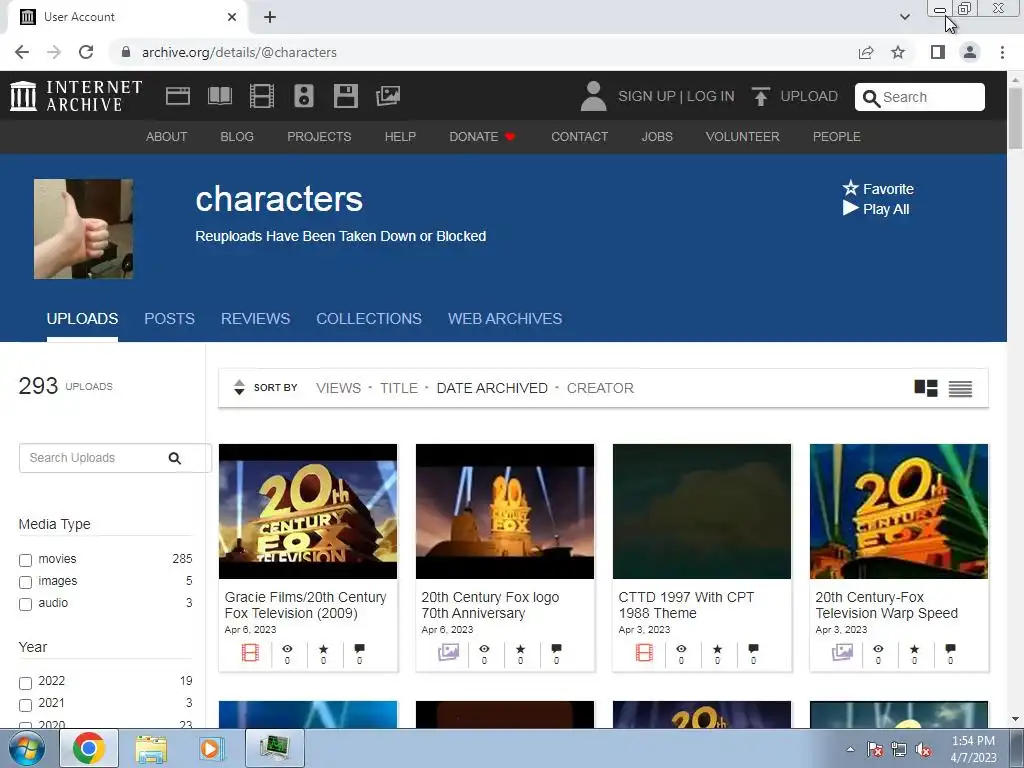Open the Chrome tab search chevron
Viewport: 1024px width, 768px height.
pyautogui.click(x=904, y=17)
